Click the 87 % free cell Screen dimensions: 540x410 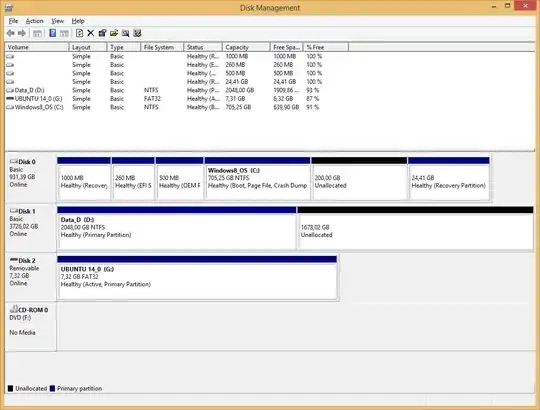click(x=312, y=99)
